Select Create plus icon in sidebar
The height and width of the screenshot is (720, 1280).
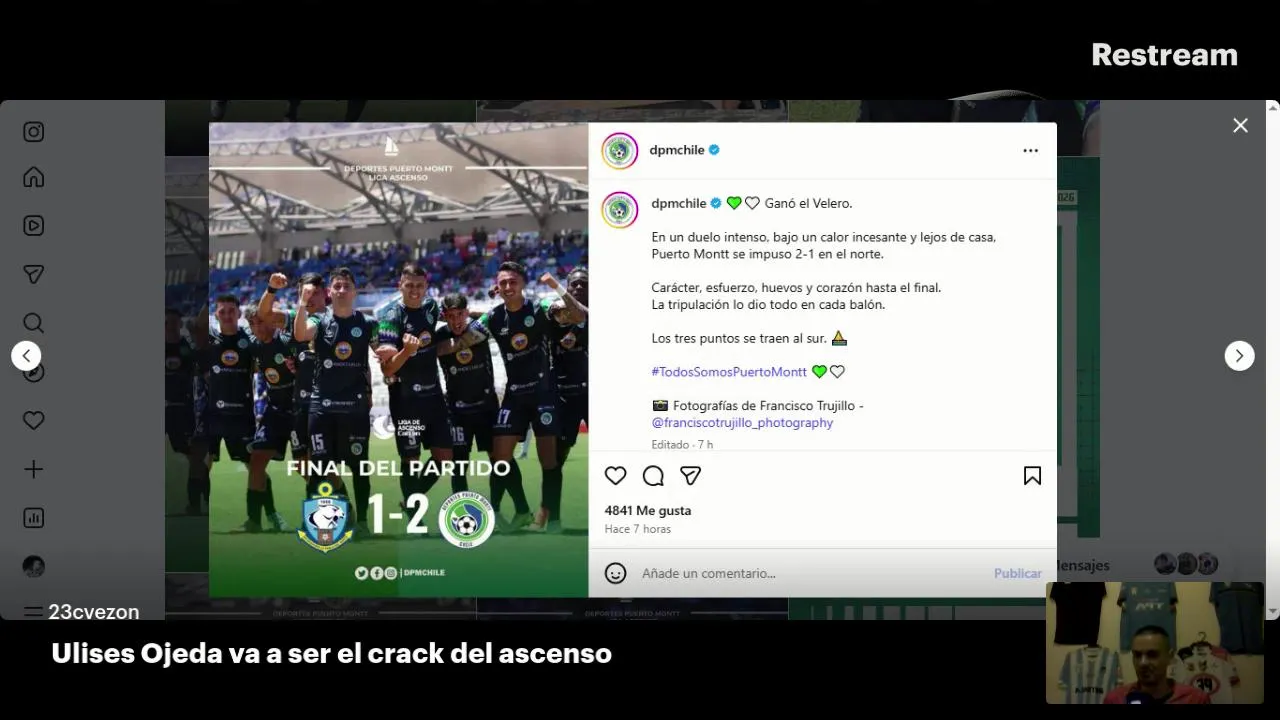(33, 469)
